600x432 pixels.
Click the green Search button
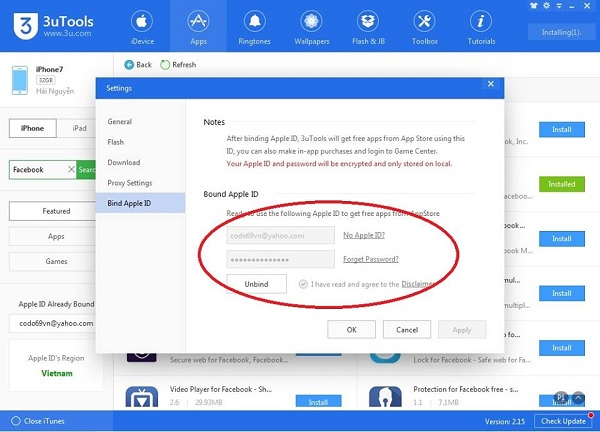point(86,170)
